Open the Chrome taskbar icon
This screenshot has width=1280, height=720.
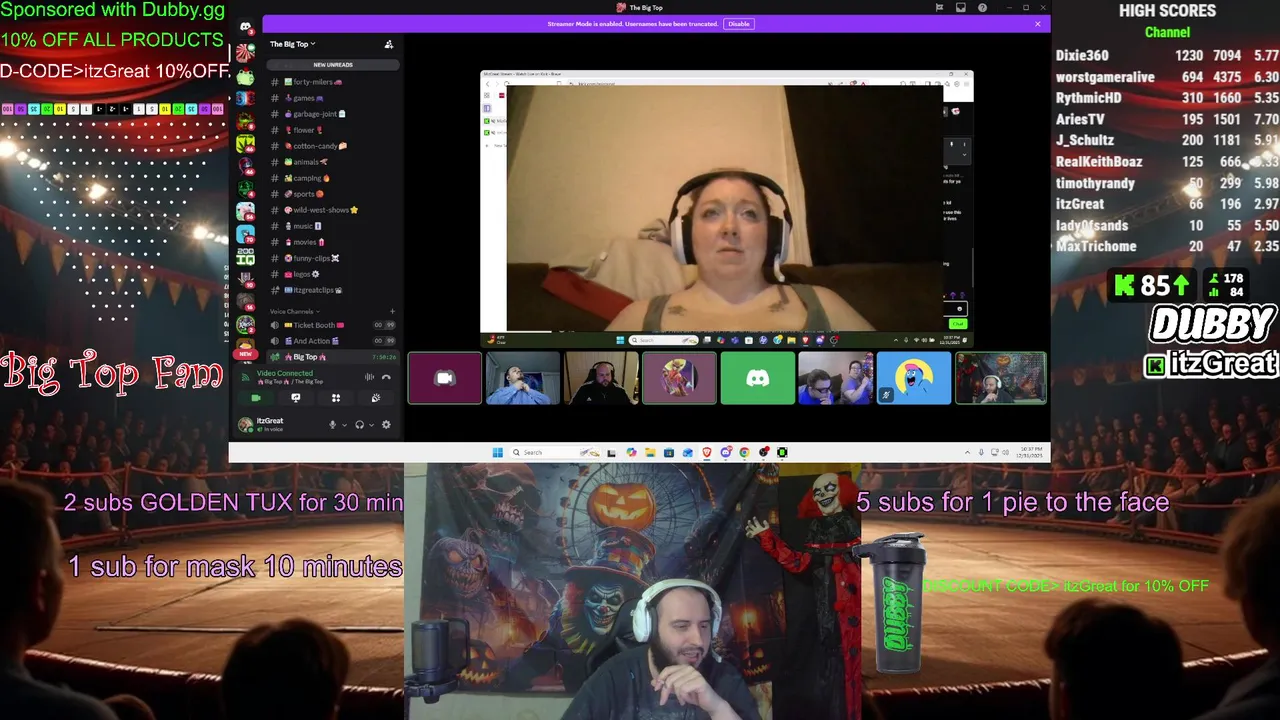coord(745,452)
